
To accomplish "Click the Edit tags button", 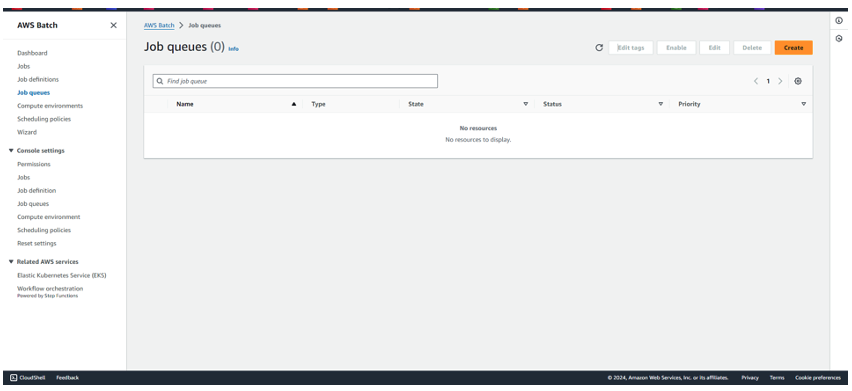I will pos(631,48).
